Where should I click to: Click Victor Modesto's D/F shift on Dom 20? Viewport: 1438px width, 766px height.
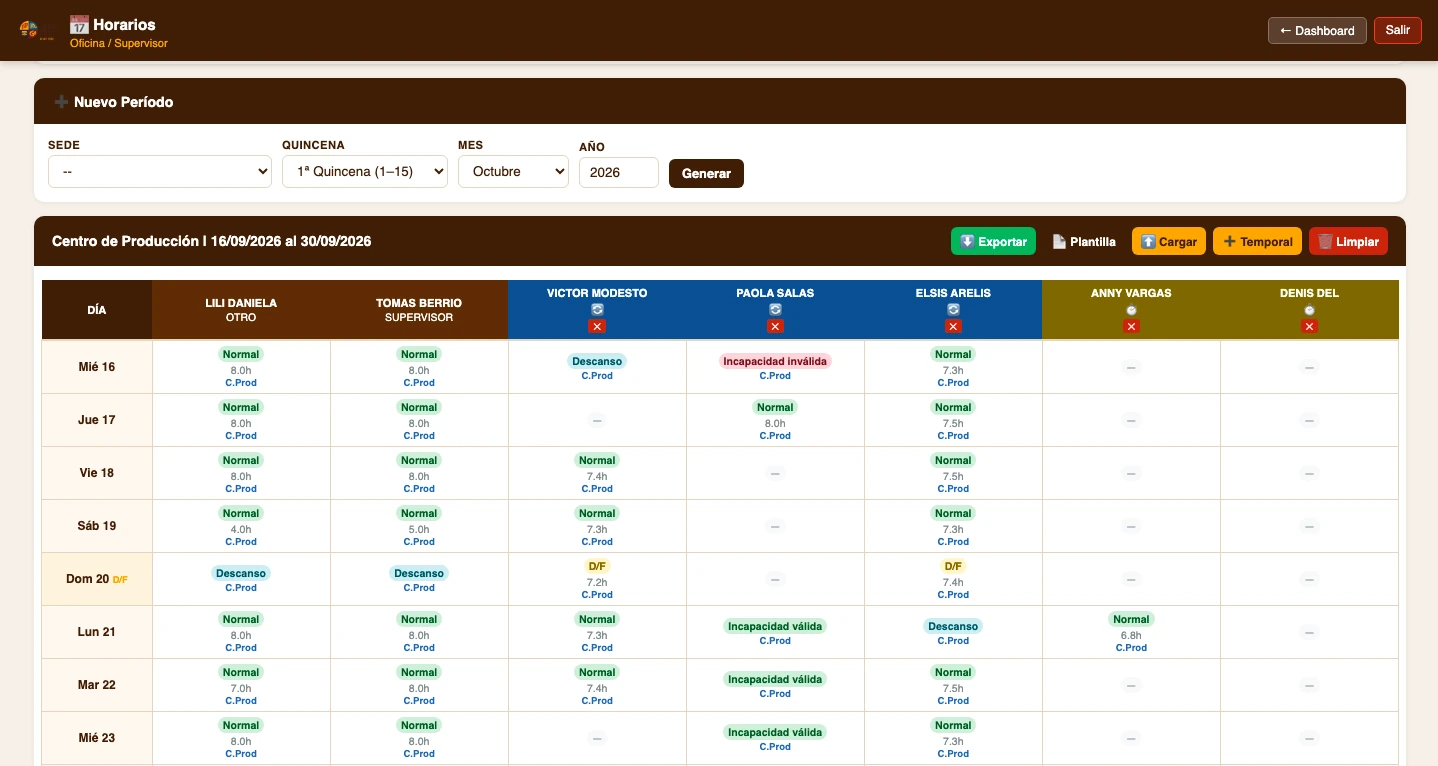[597, 579]
